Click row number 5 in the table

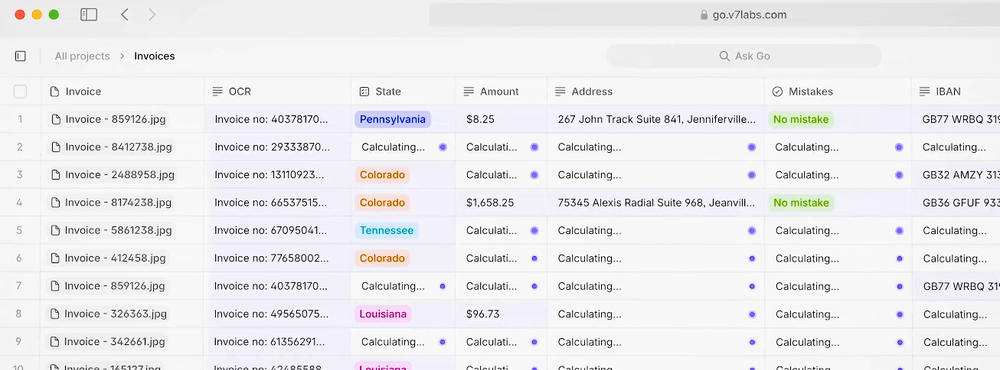pyautogui.click(x=20, y=230)
